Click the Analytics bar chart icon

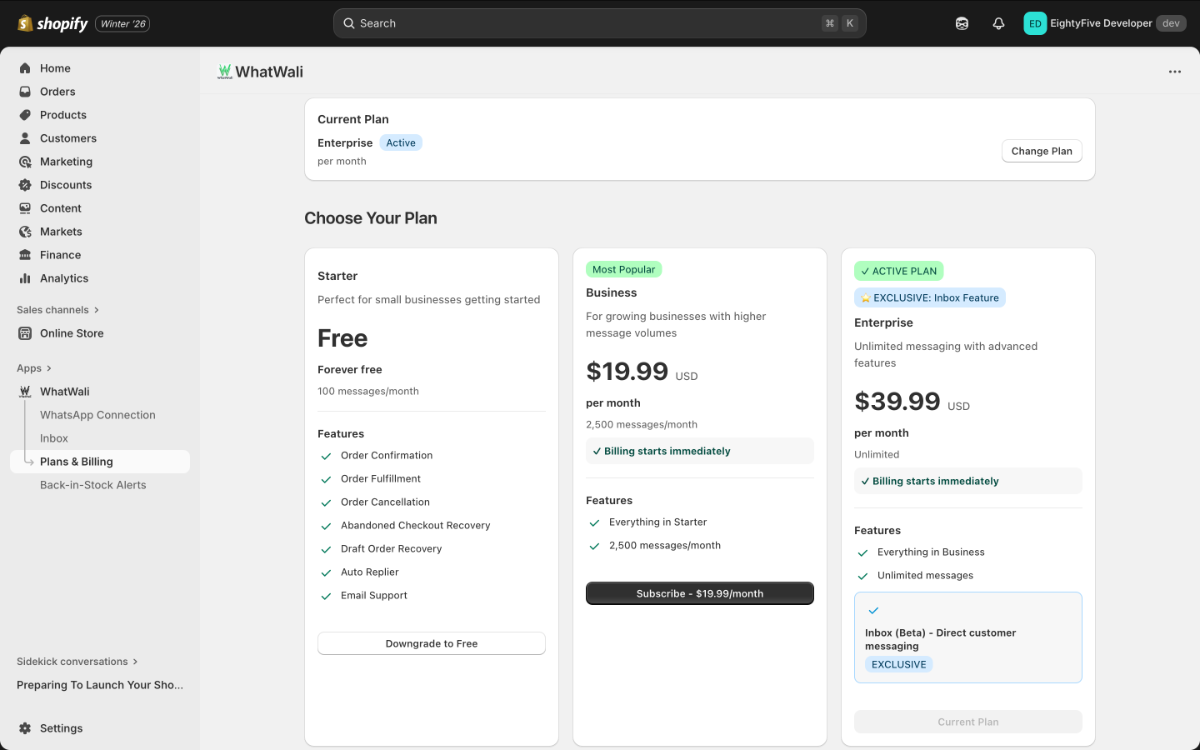click(25, 278)
